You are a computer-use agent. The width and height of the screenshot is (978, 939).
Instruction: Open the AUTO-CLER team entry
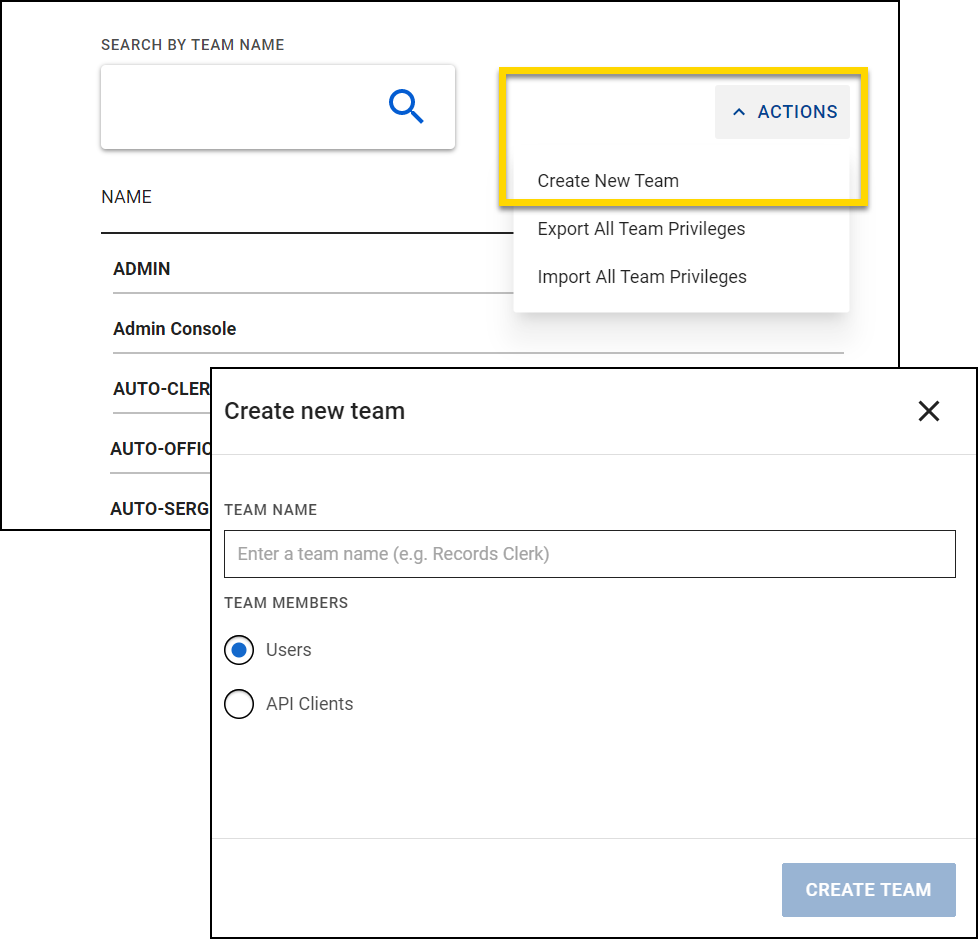[x=160, y=390]
